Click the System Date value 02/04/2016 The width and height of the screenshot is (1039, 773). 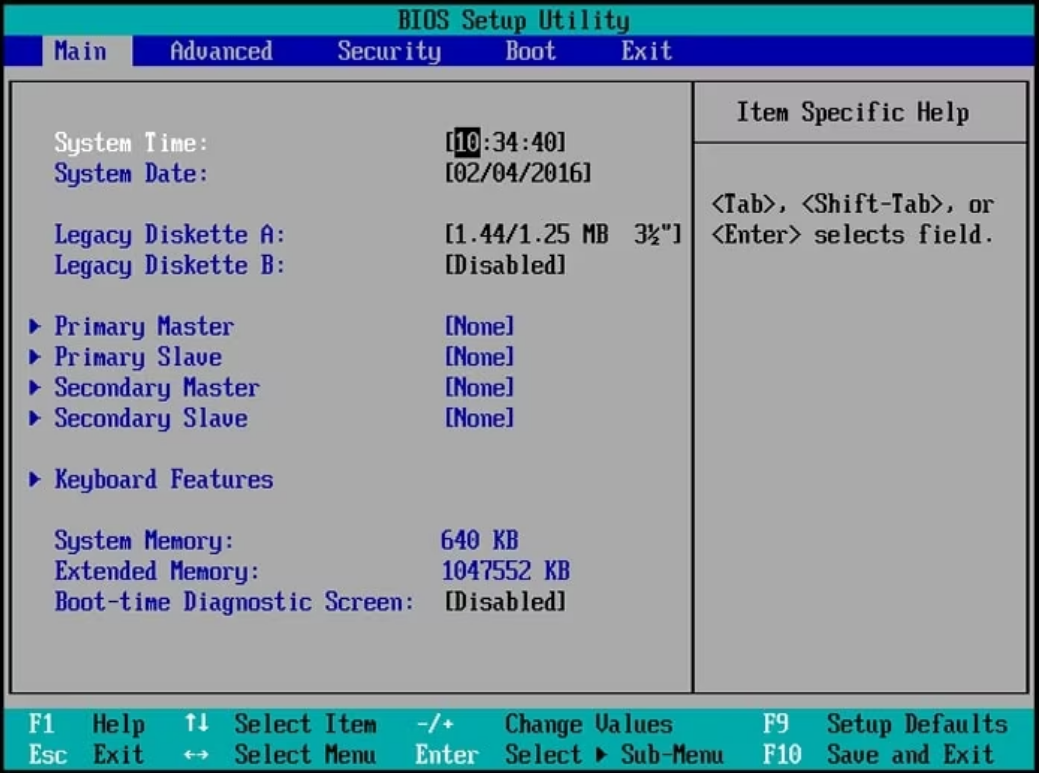click(518, 173)
